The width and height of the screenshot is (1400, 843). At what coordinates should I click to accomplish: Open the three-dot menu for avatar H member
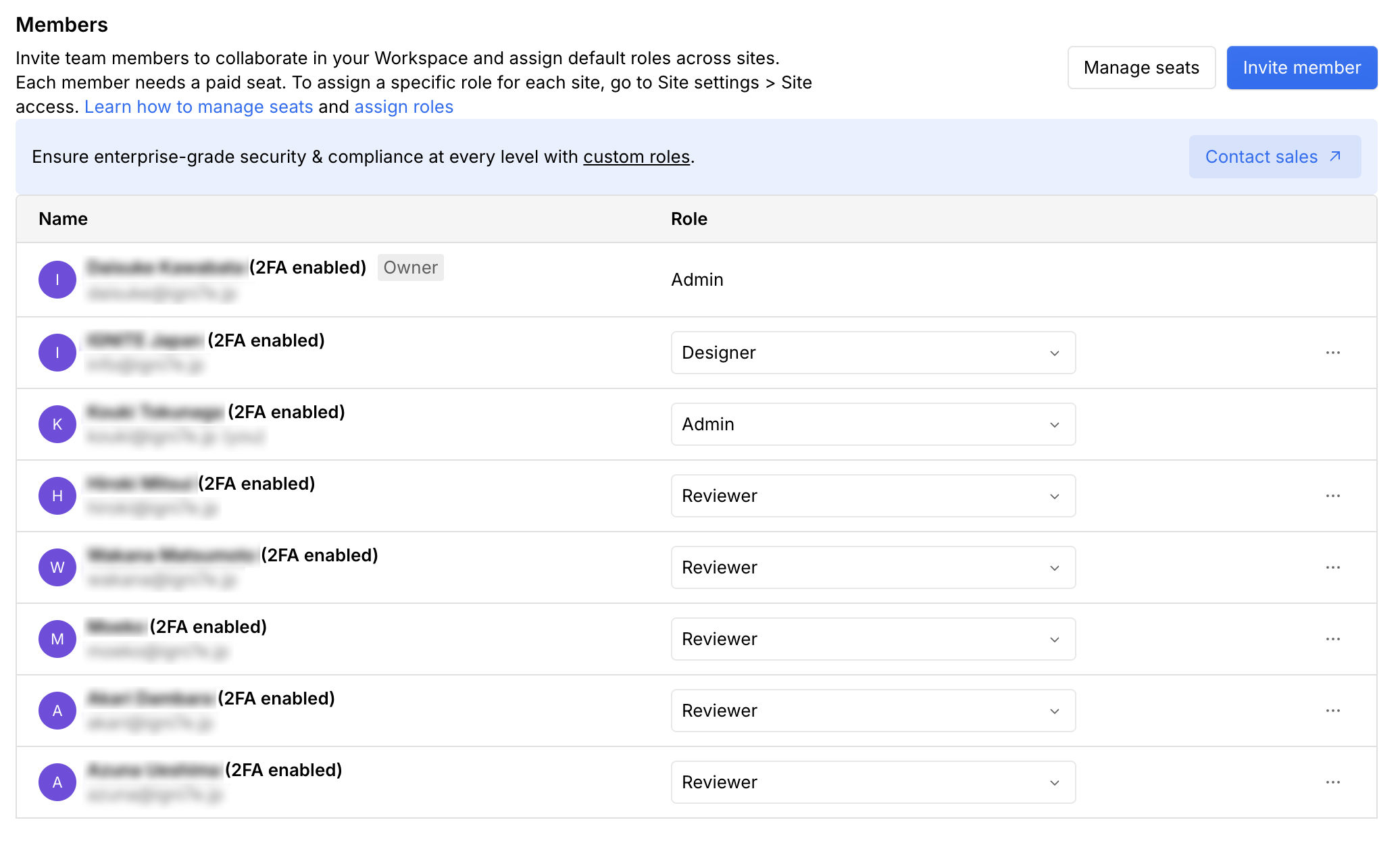click(1332, 496)
